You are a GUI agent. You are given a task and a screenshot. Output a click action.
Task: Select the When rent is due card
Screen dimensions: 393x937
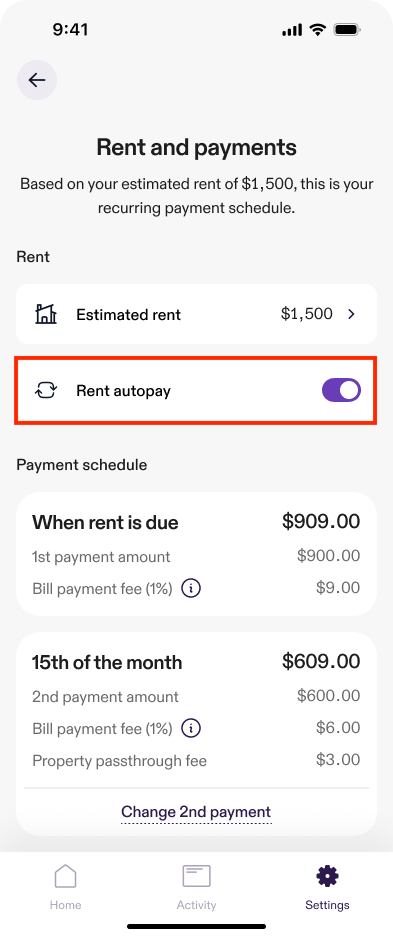coord(196,554)
